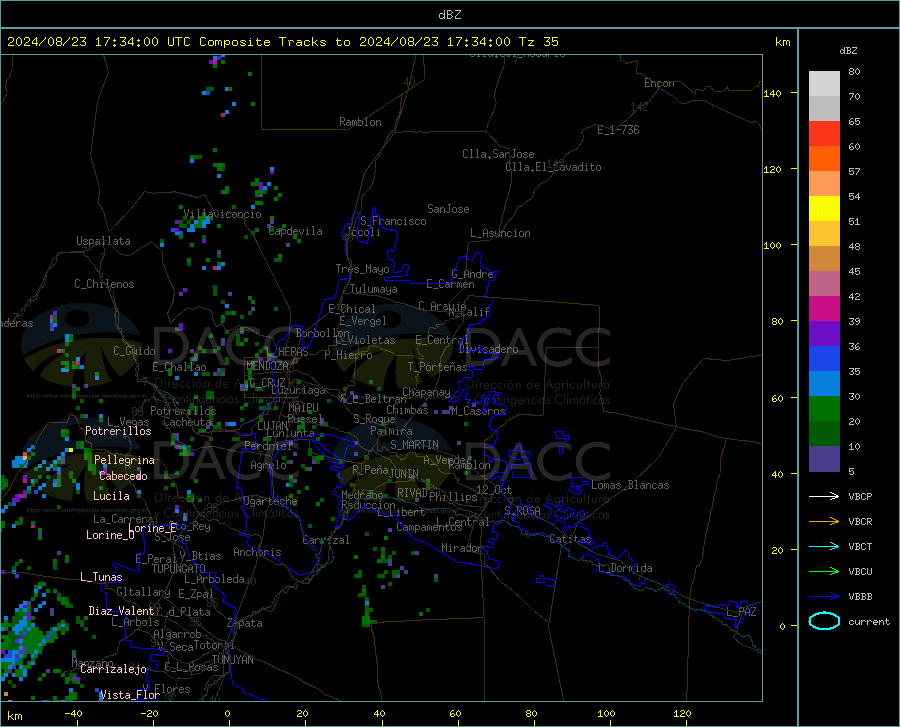Viewport: 900px width, 727px height.
Task: Click the cyan 'current' ellipse legend icon
Action: (824, 621)
